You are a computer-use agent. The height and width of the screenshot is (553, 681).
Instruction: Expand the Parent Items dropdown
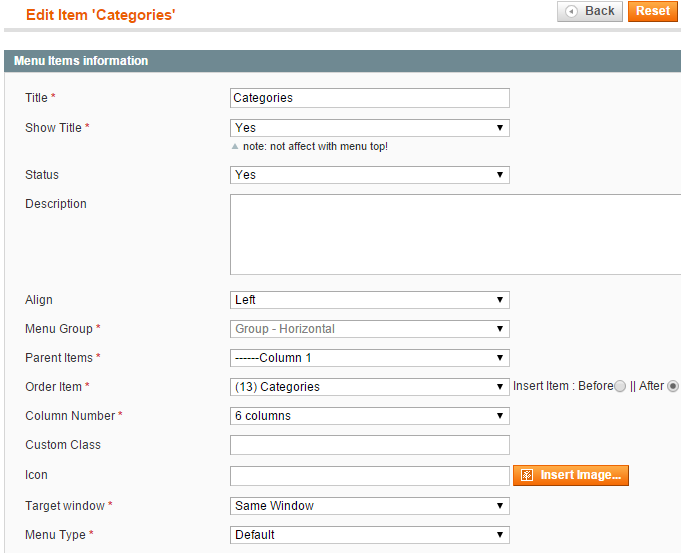click(370, 358)
